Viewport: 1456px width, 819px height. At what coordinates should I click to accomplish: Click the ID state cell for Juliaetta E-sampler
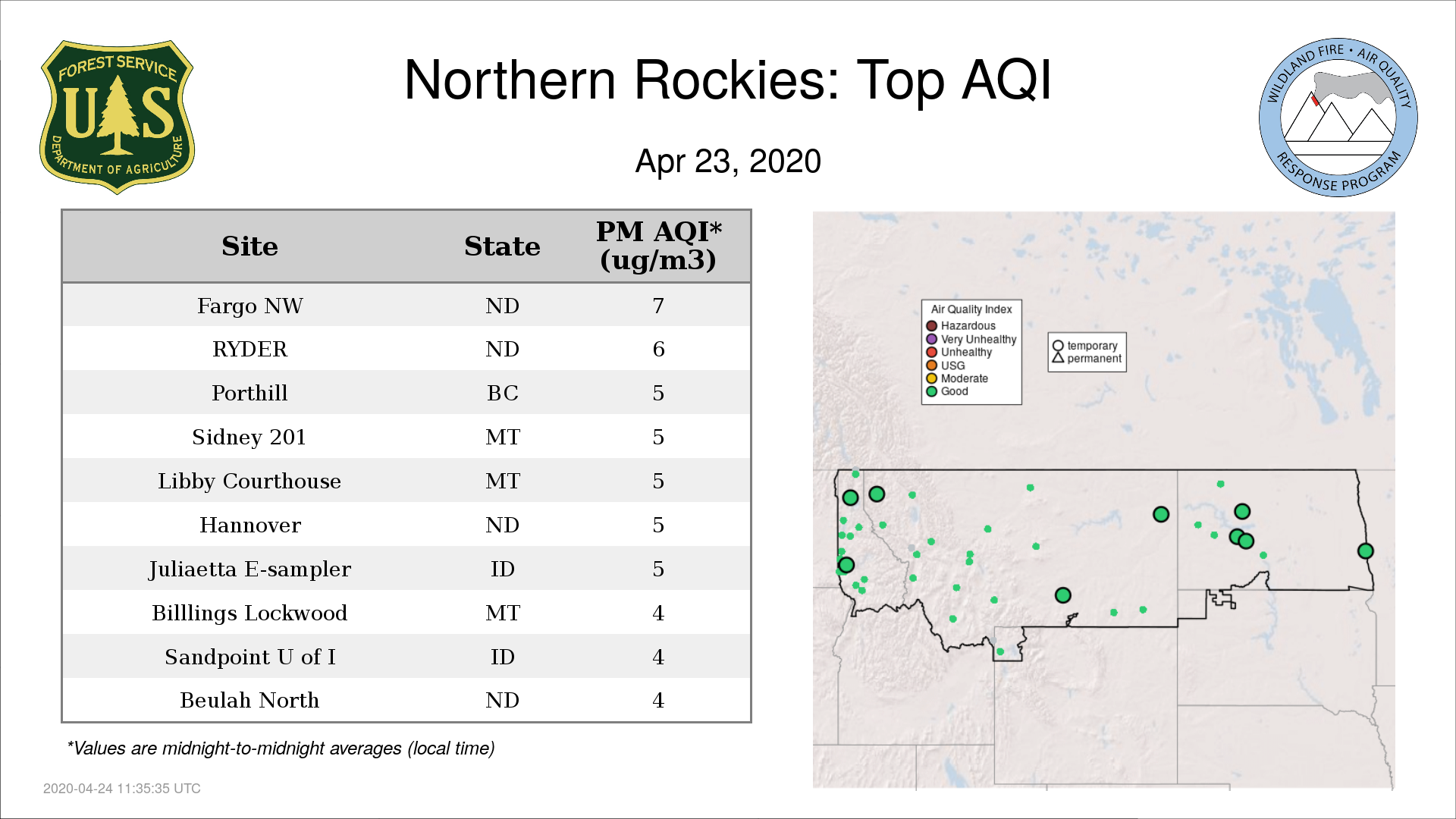pos(502,570)
